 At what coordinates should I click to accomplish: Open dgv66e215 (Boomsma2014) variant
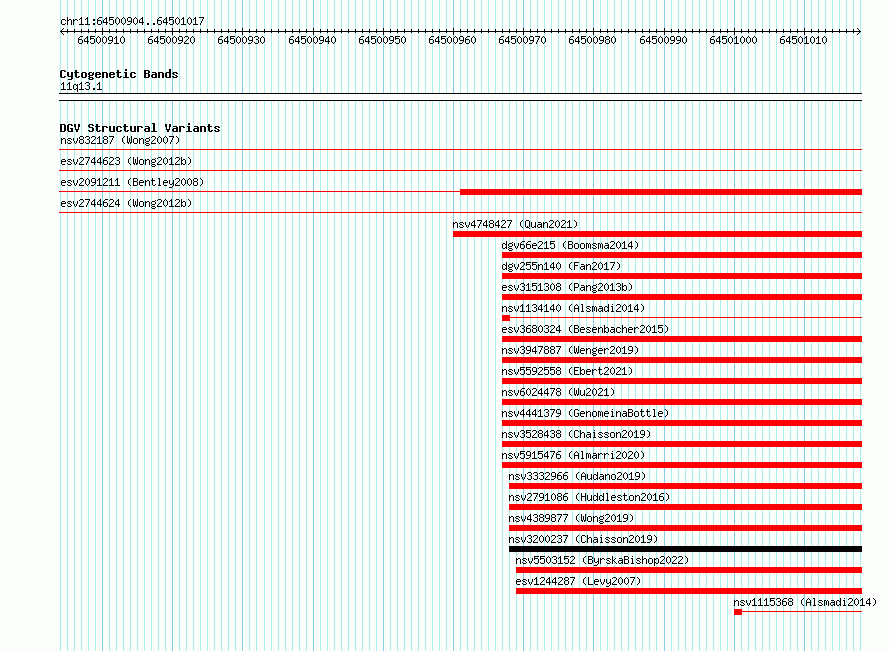pyautogui.click(x=570, y=245)
